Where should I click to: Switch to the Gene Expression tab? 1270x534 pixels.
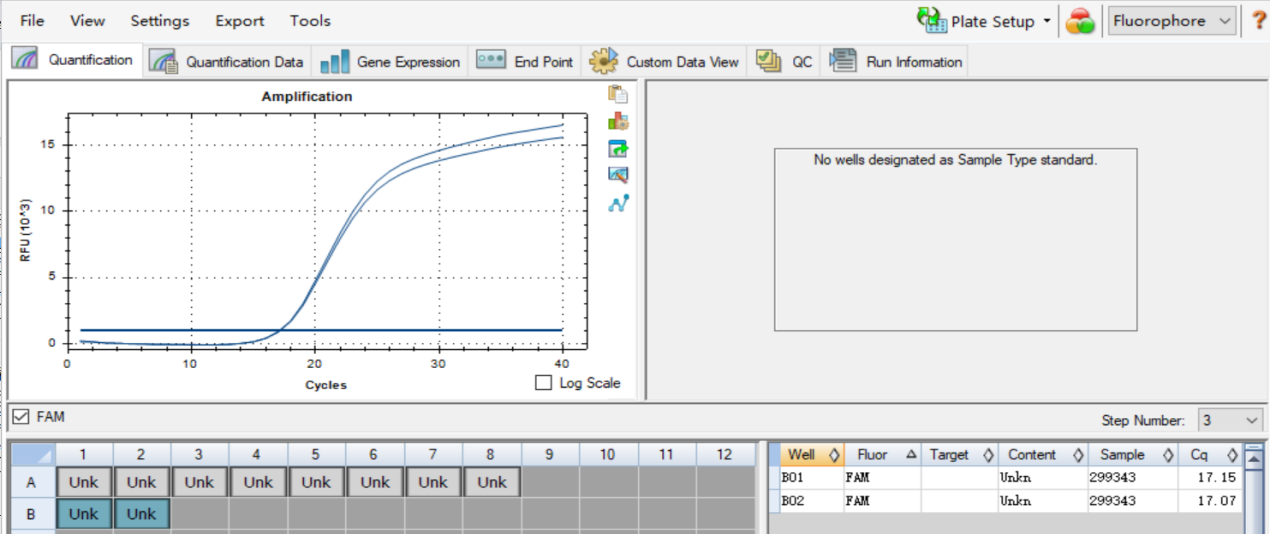click(390, 62)
